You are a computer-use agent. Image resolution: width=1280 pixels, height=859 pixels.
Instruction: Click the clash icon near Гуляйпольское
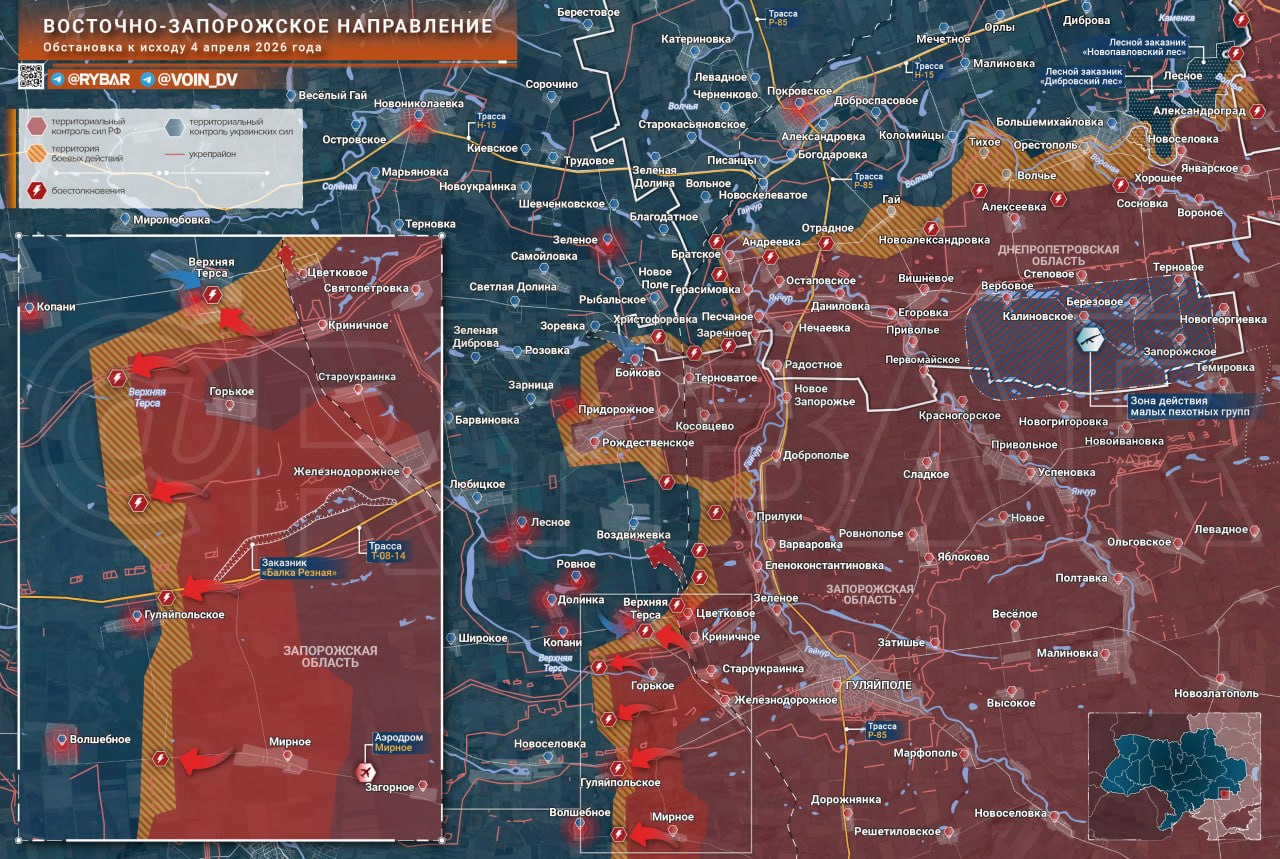click(x=618, y=768)
